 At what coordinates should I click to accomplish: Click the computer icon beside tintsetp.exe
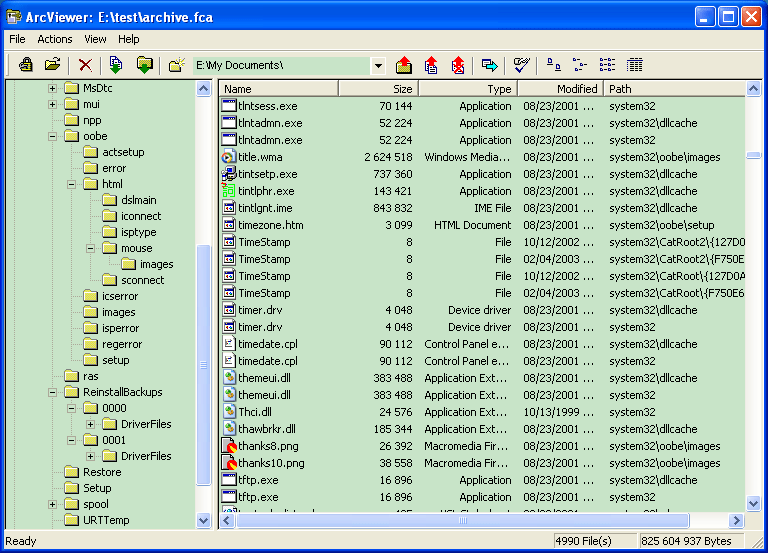[x=228, y=174]
